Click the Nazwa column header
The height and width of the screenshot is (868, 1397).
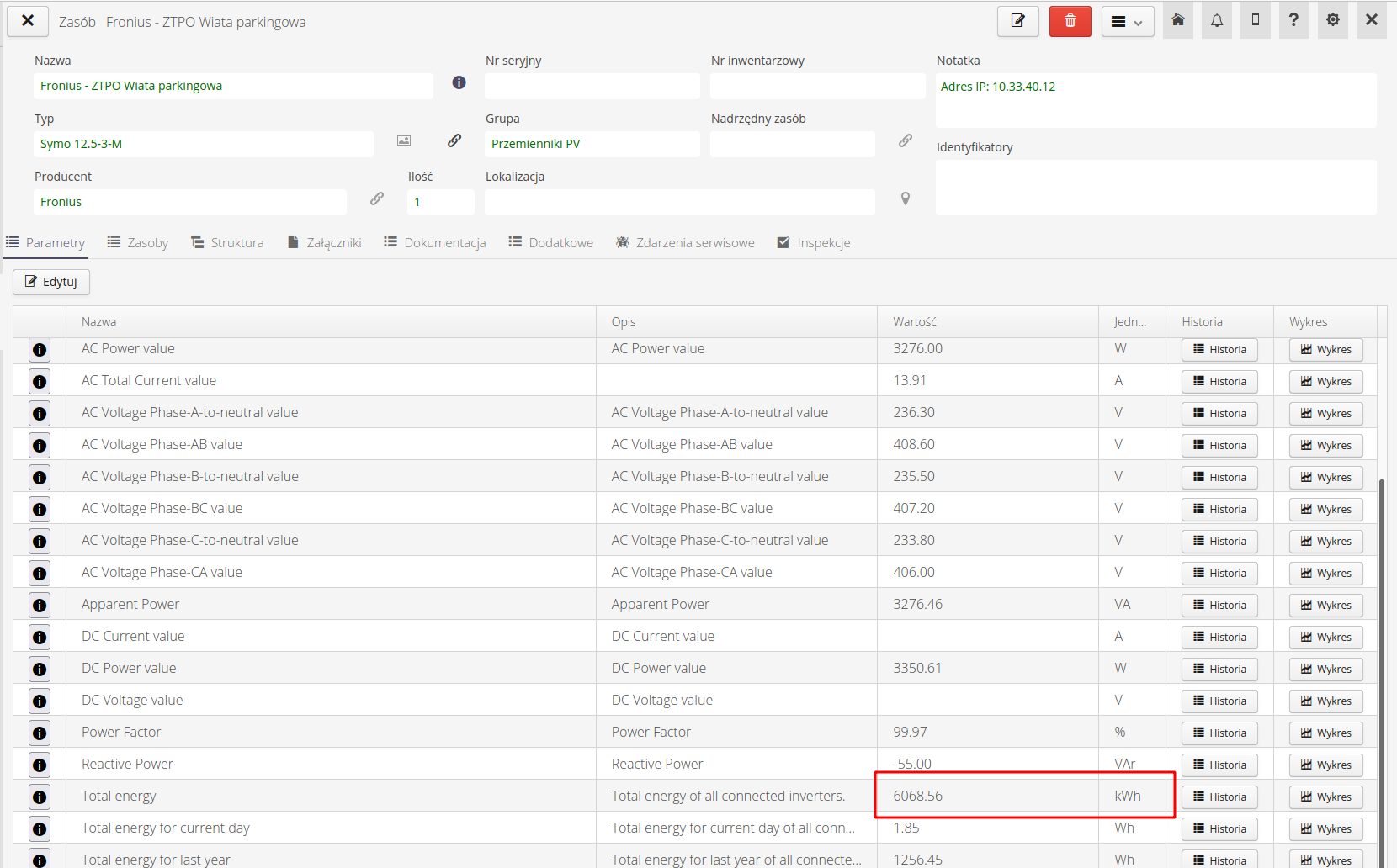coord(99,322)
